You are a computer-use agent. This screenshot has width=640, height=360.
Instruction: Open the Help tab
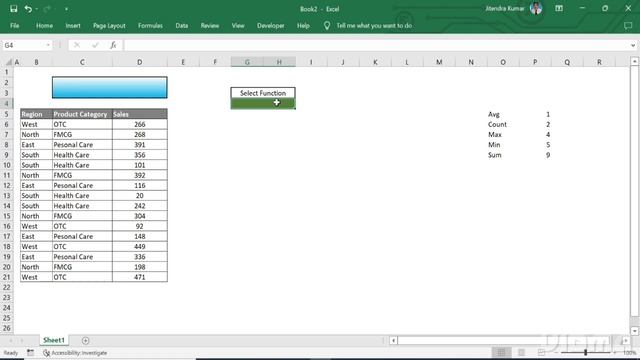(303, 25)
